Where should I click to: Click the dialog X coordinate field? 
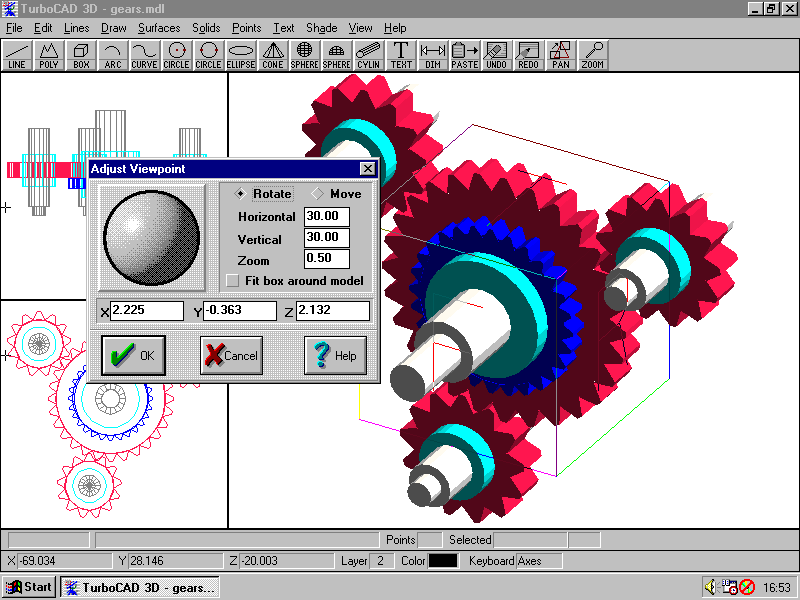tap(146, 311)
